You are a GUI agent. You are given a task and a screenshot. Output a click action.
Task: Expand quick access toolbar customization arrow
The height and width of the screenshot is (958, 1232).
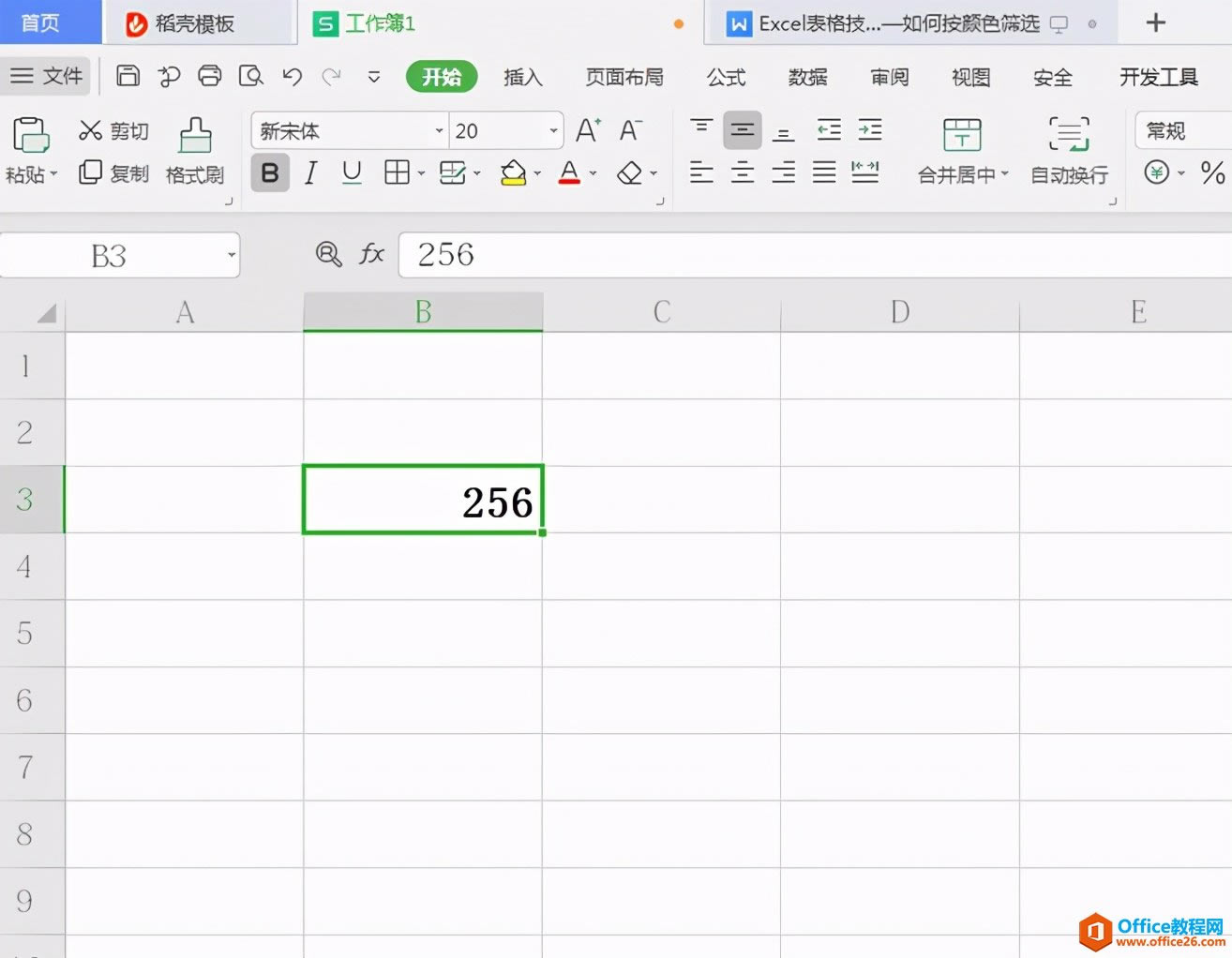click(x=374, y=77)
